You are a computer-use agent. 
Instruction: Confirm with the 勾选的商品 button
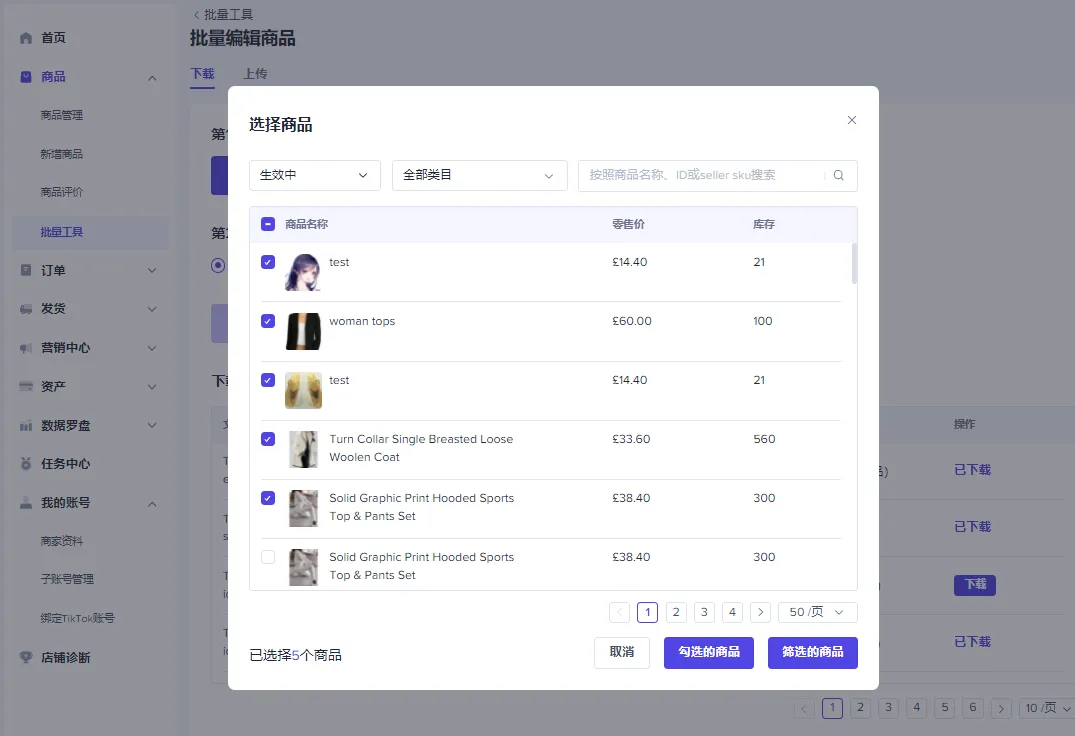pos(708,652)
